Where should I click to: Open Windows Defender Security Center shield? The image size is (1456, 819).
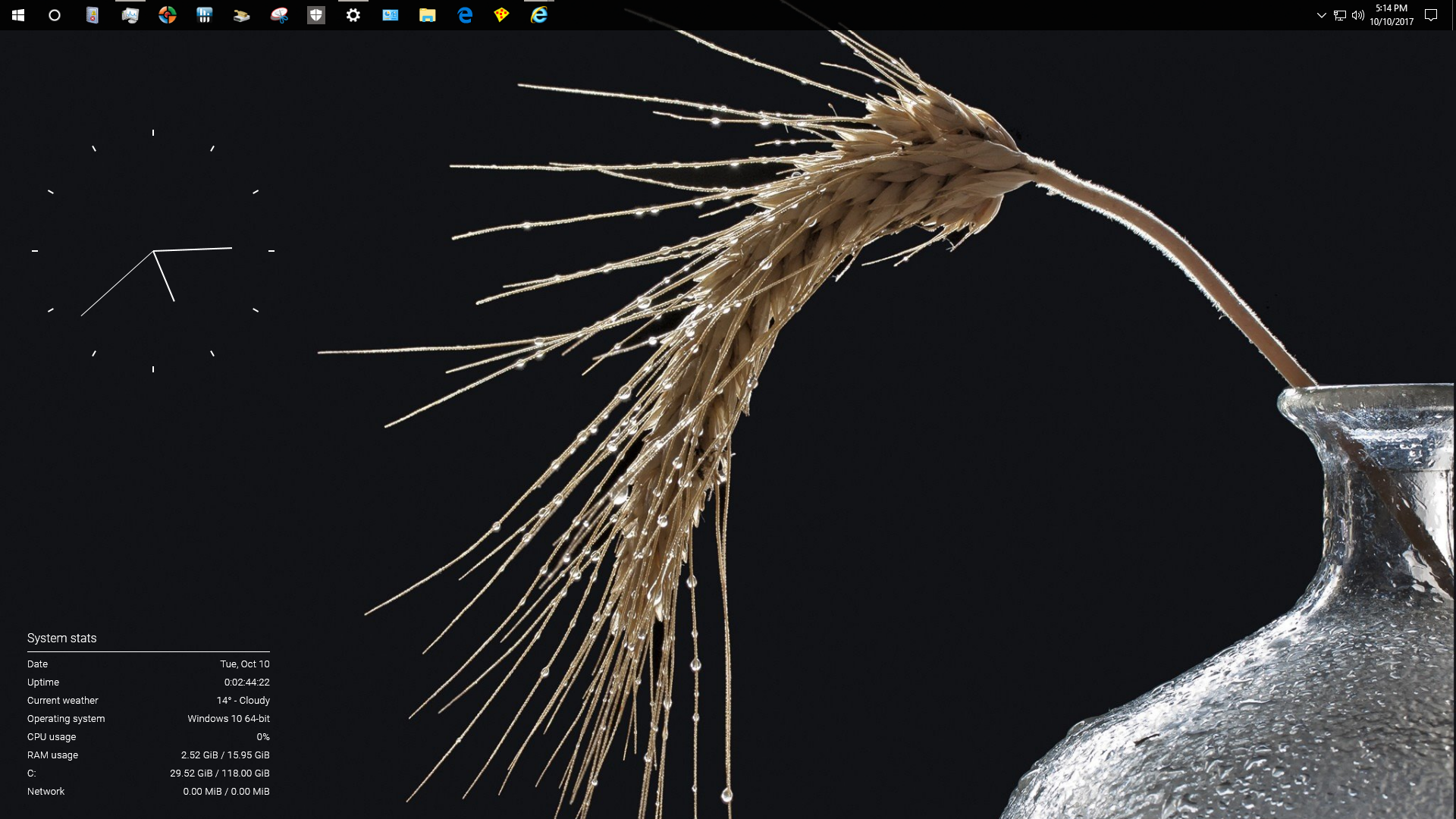tap(316, 15)
